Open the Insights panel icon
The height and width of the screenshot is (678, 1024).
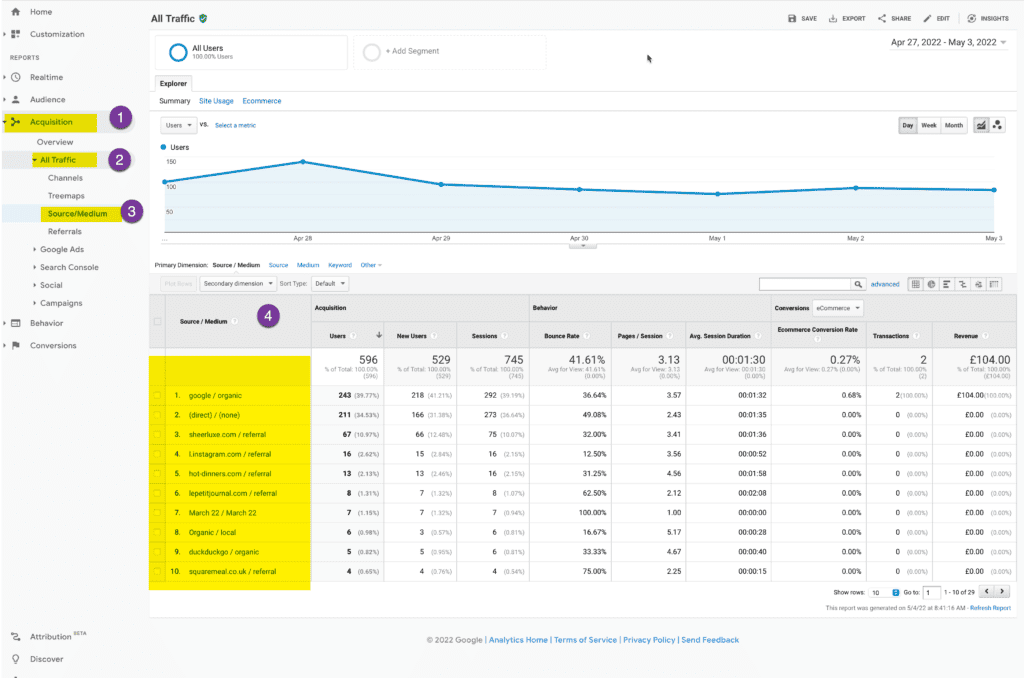[971, 18]
